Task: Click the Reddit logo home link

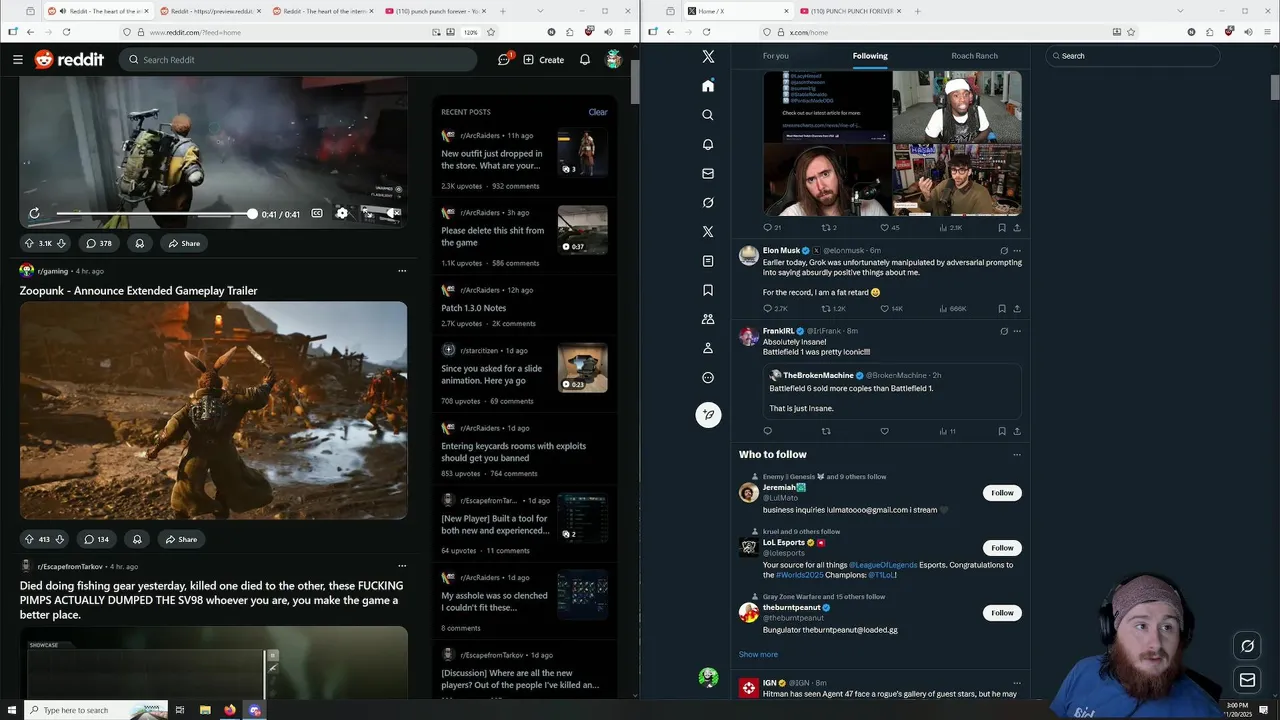Action: [69, 60]
